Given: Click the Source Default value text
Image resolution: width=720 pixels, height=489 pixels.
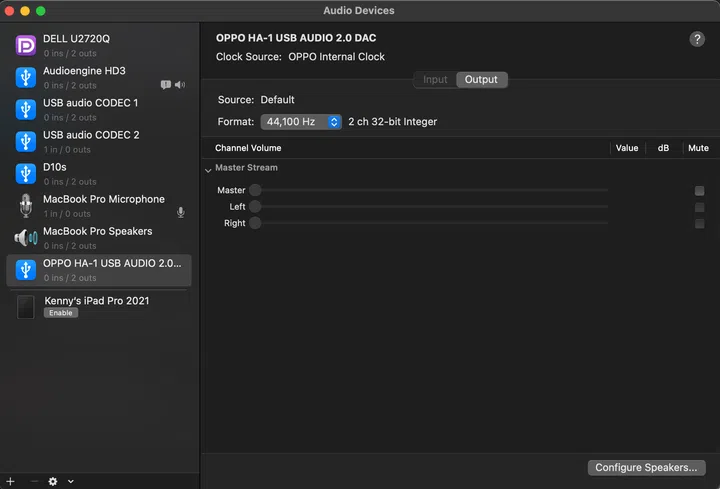Looking at the screenshot, I should coord(277,100).
